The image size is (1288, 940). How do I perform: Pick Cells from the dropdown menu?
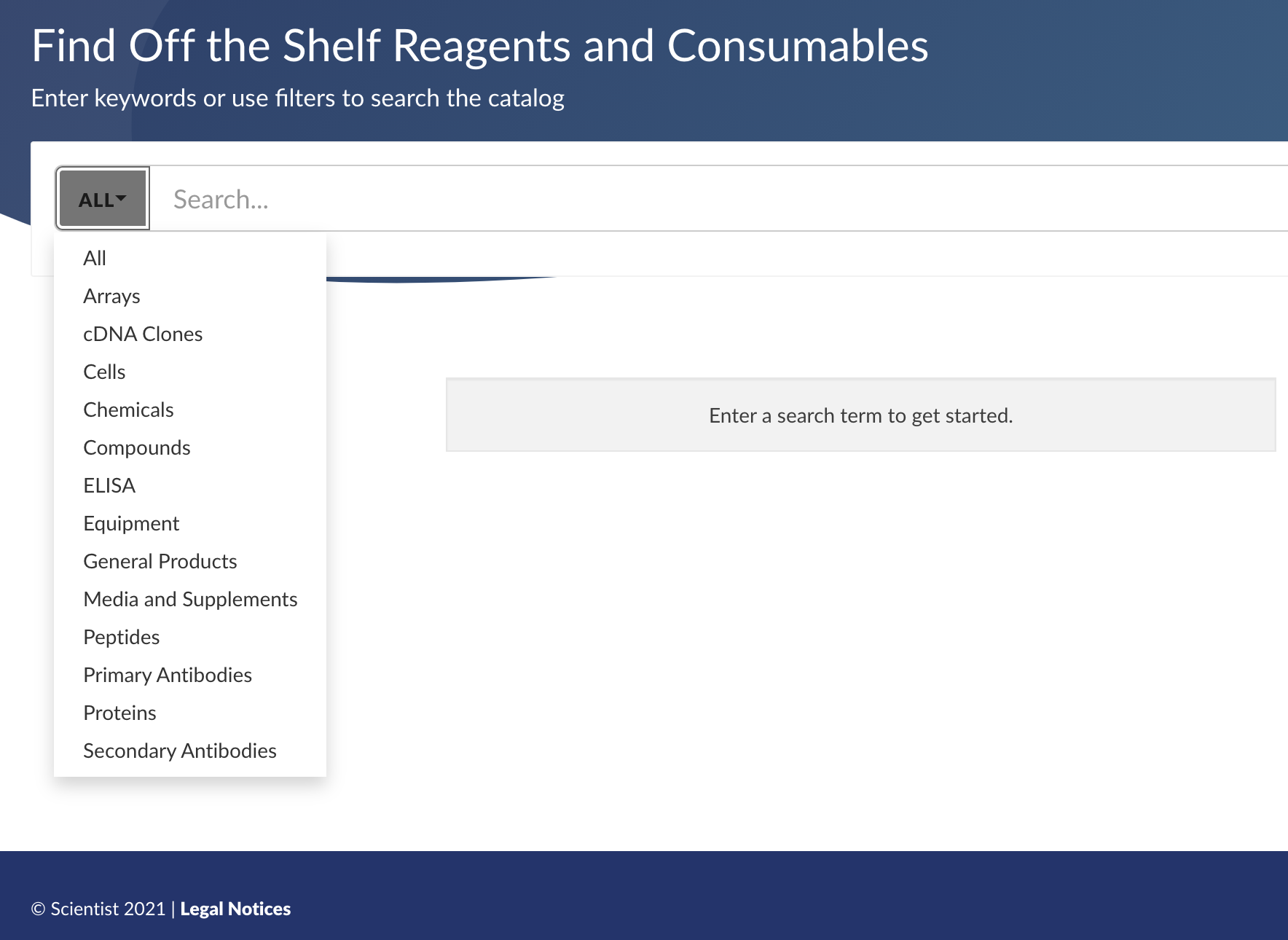(104, 372)
